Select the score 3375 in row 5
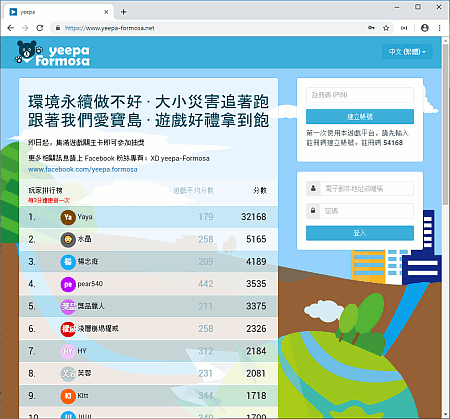 coord(256,306)
